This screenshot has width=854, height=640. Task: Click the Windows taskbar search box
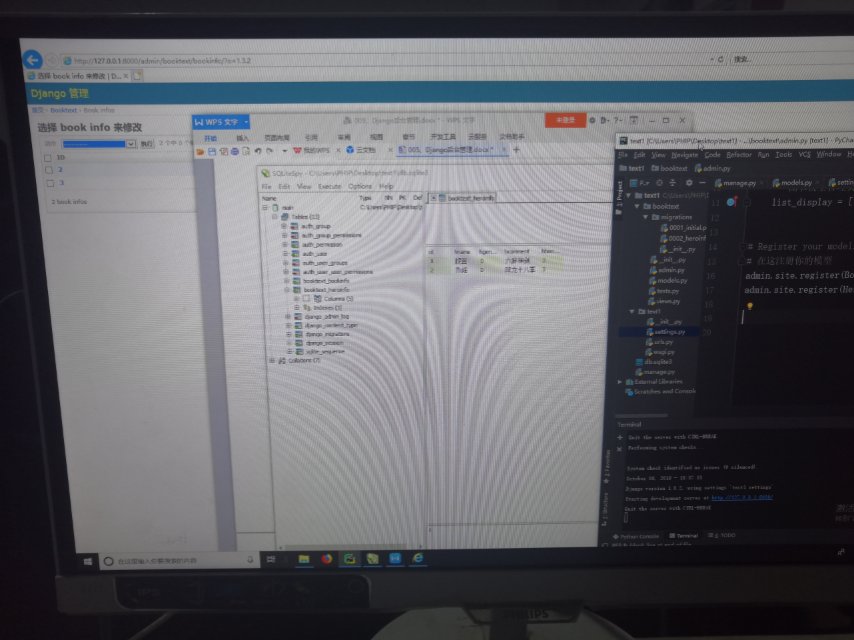tap(178, 560)
